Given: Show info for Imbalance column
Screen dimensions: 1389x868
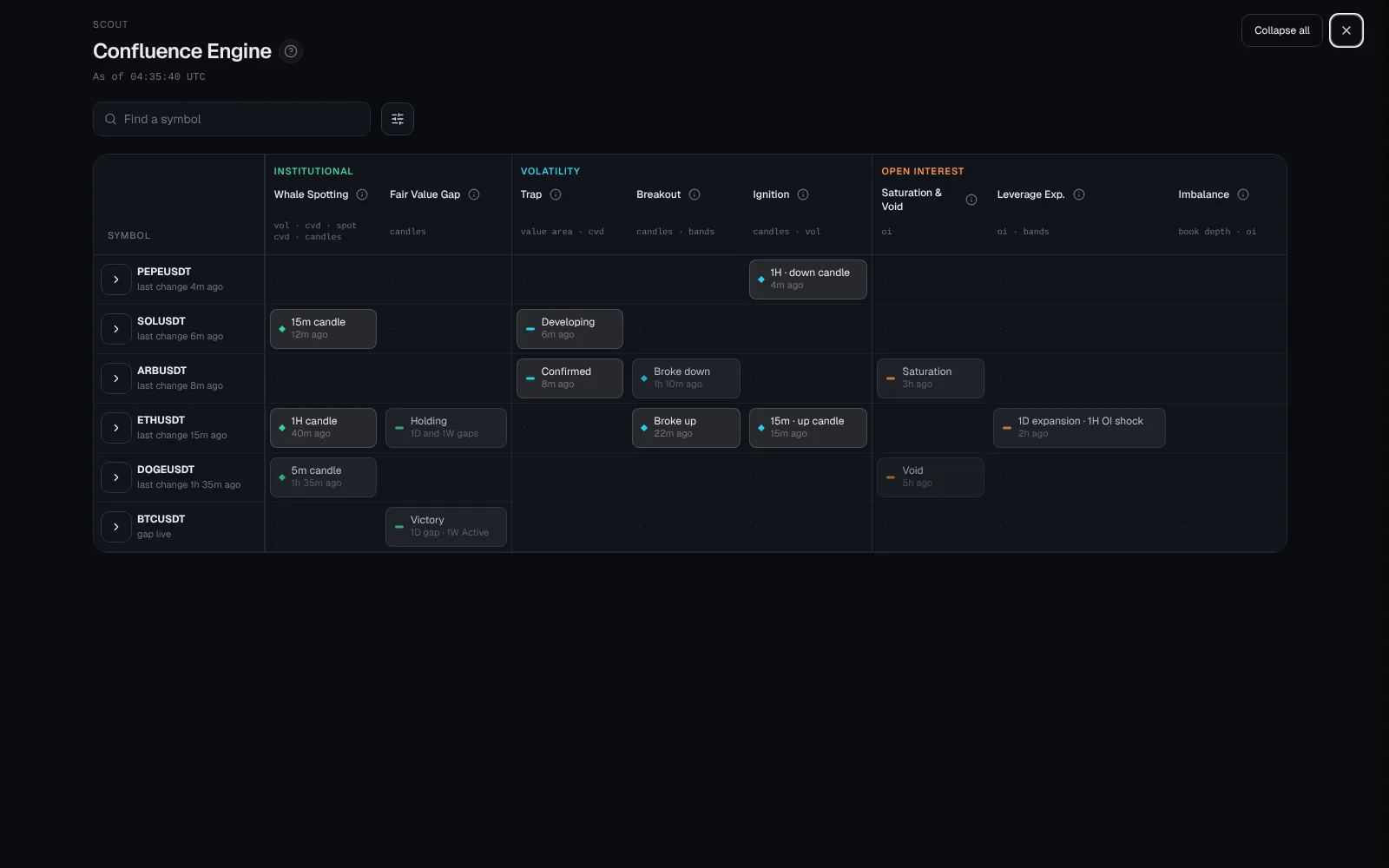Looking at the screenshot, I should click(1243, 194).
